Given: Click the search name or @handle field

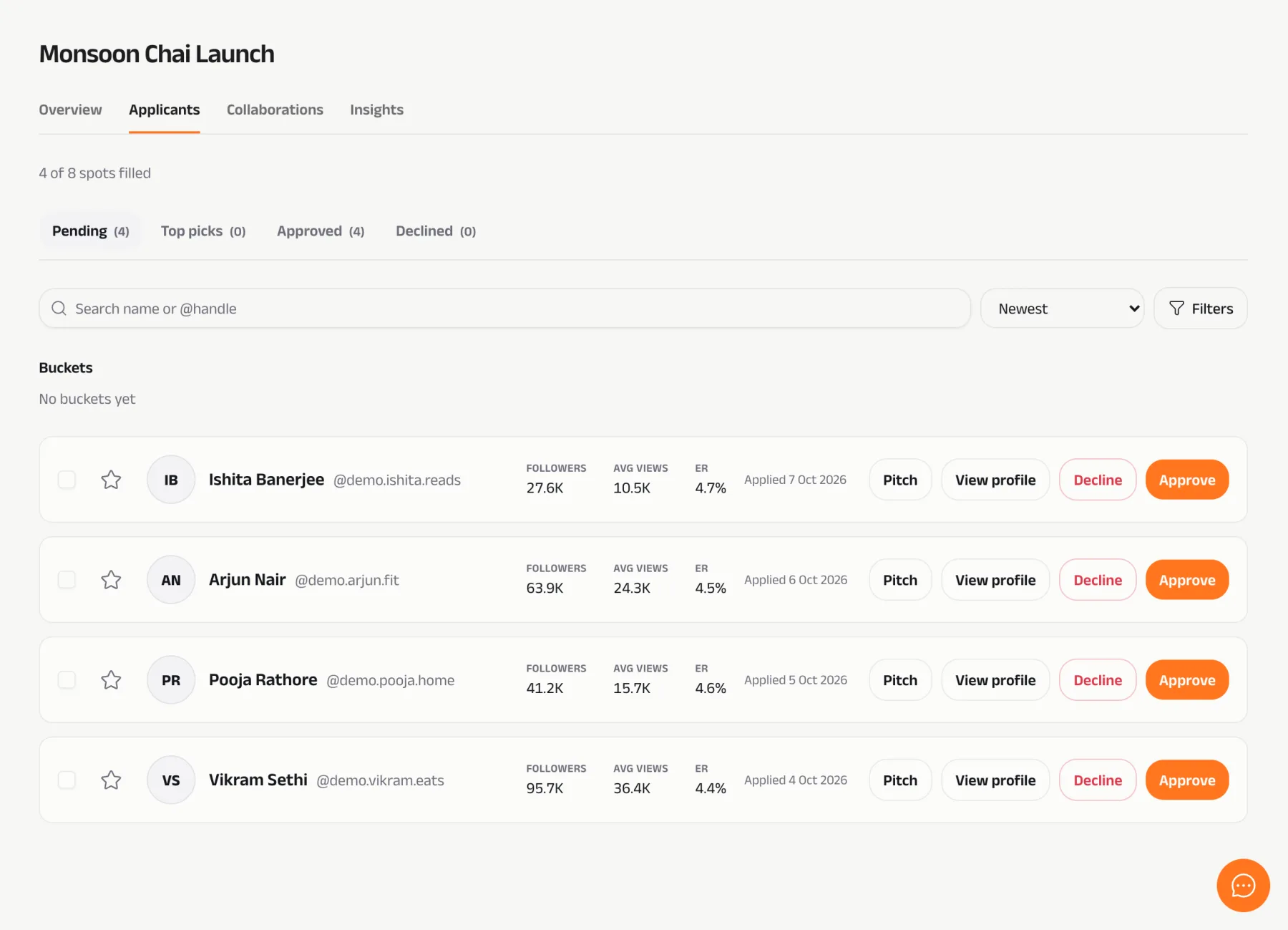Looking at the screenshot, I should coord(504,309).
